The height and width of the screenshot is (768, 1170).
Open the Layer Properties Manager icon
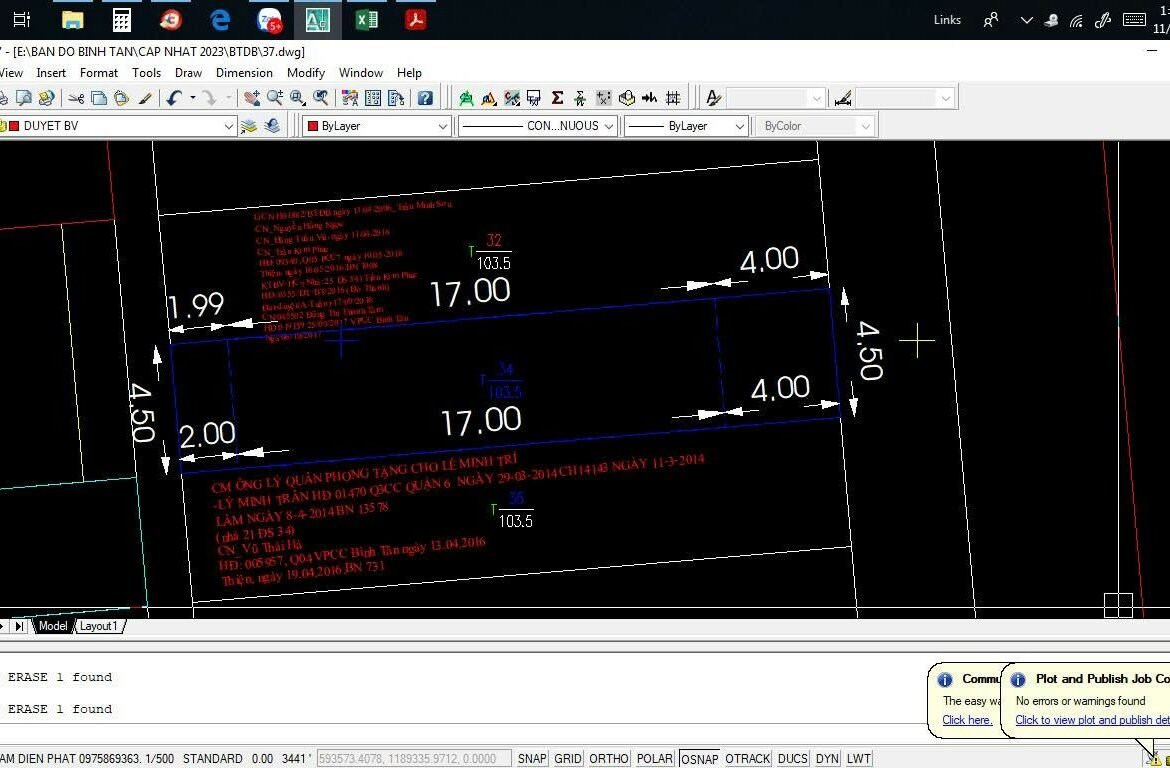click(249, 126)
